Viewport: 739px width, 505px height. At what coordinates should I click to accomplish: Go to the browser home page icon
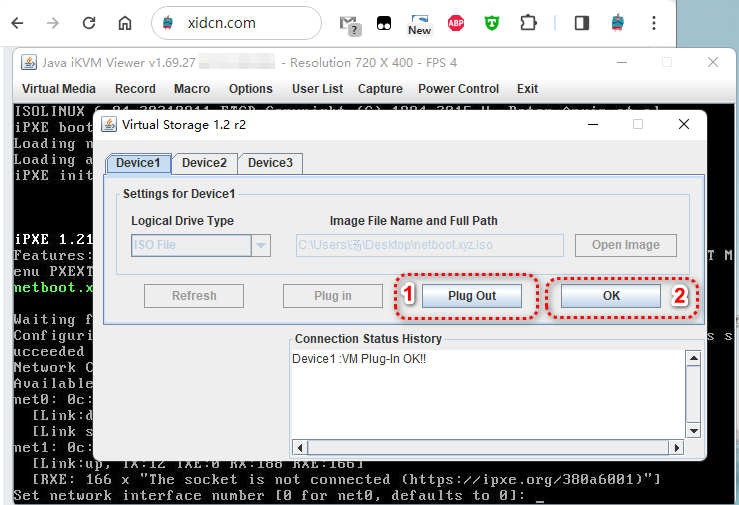tap(124, 23)
